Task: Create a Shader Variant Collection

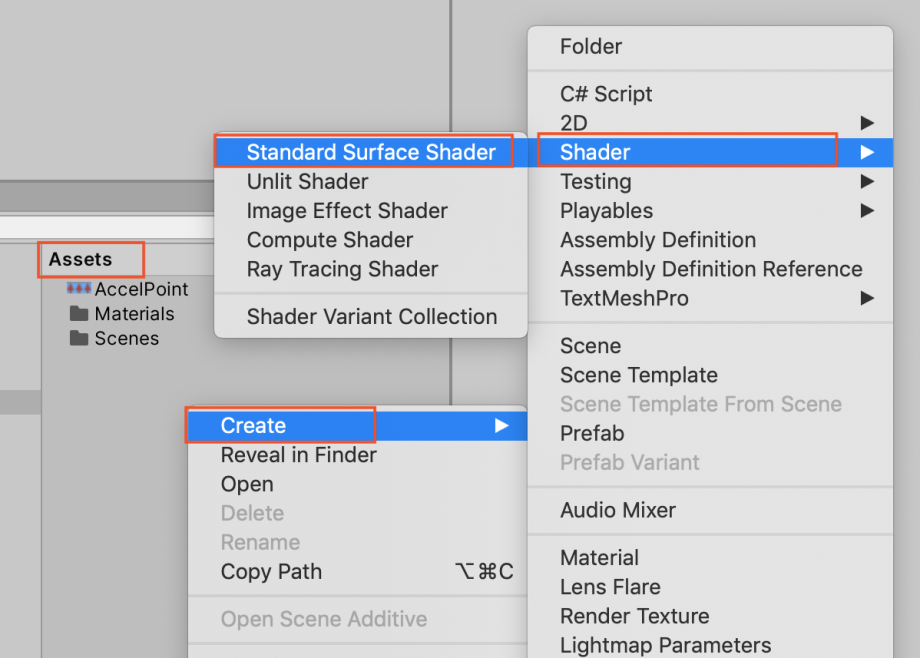Action: (x=372, y=317)
